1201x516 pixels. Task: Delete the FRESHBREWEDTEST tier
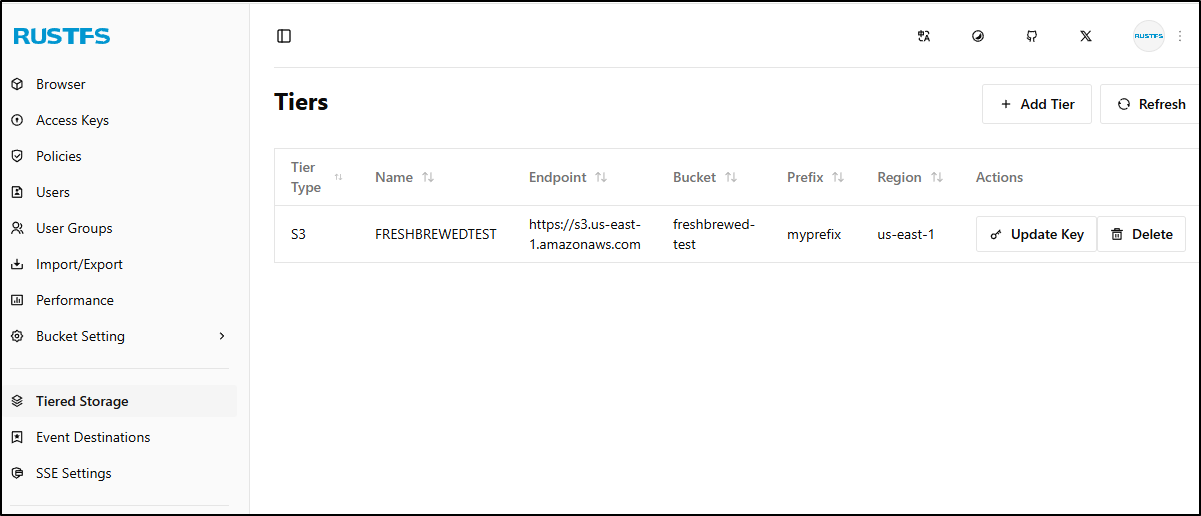(1141, 234)
